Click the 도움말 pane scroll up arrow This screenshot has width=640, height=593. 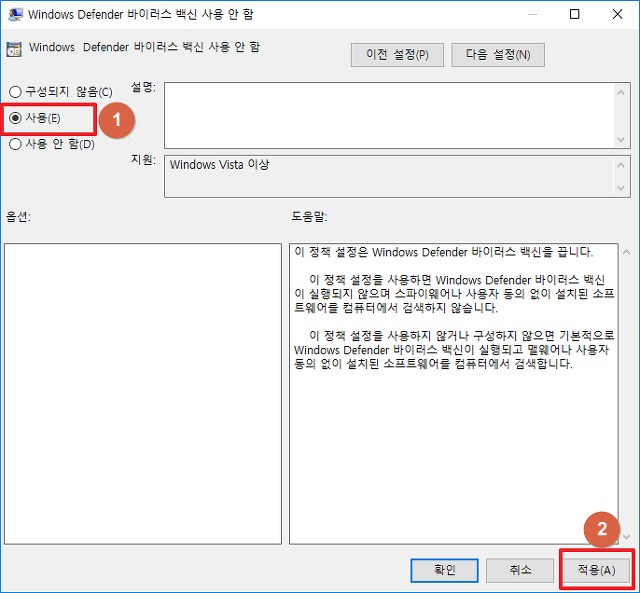click(627, 252)
